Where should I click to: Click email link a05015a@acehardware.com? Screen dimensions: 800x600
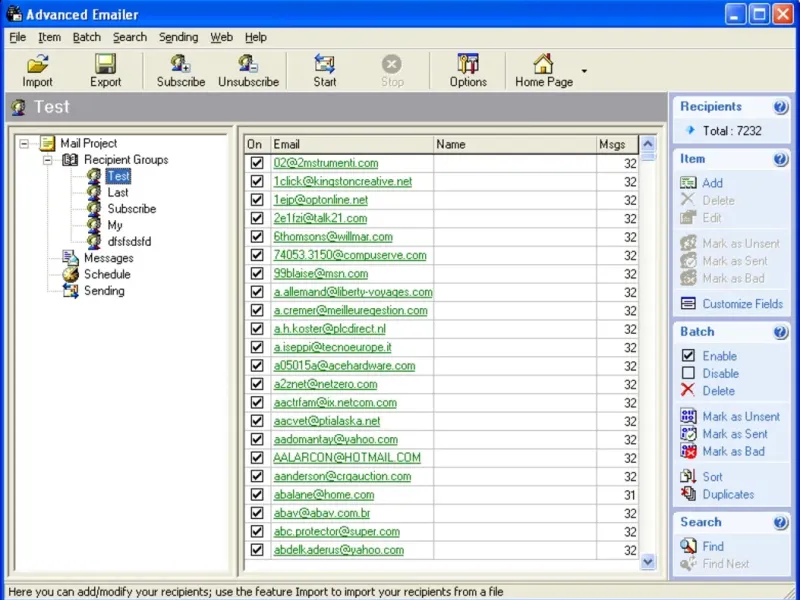[x=344, y=366]
